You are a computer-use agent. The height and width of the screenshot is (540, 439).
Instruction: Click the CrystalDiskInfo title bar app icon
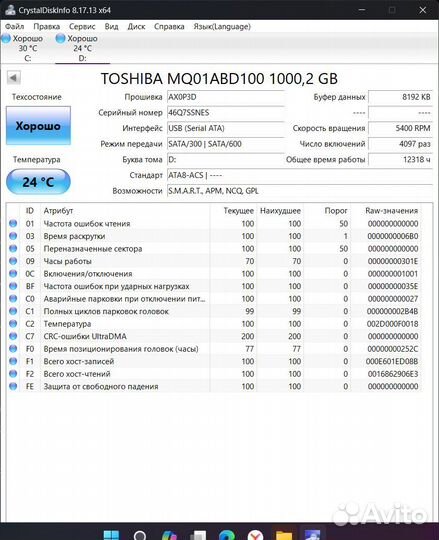[10, 10]
